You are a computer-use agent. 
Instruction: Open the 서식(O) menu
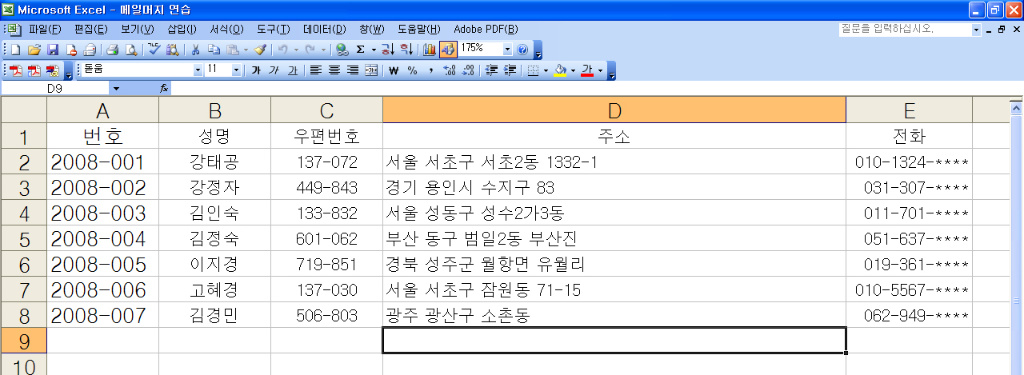click(x=226, y=29)
